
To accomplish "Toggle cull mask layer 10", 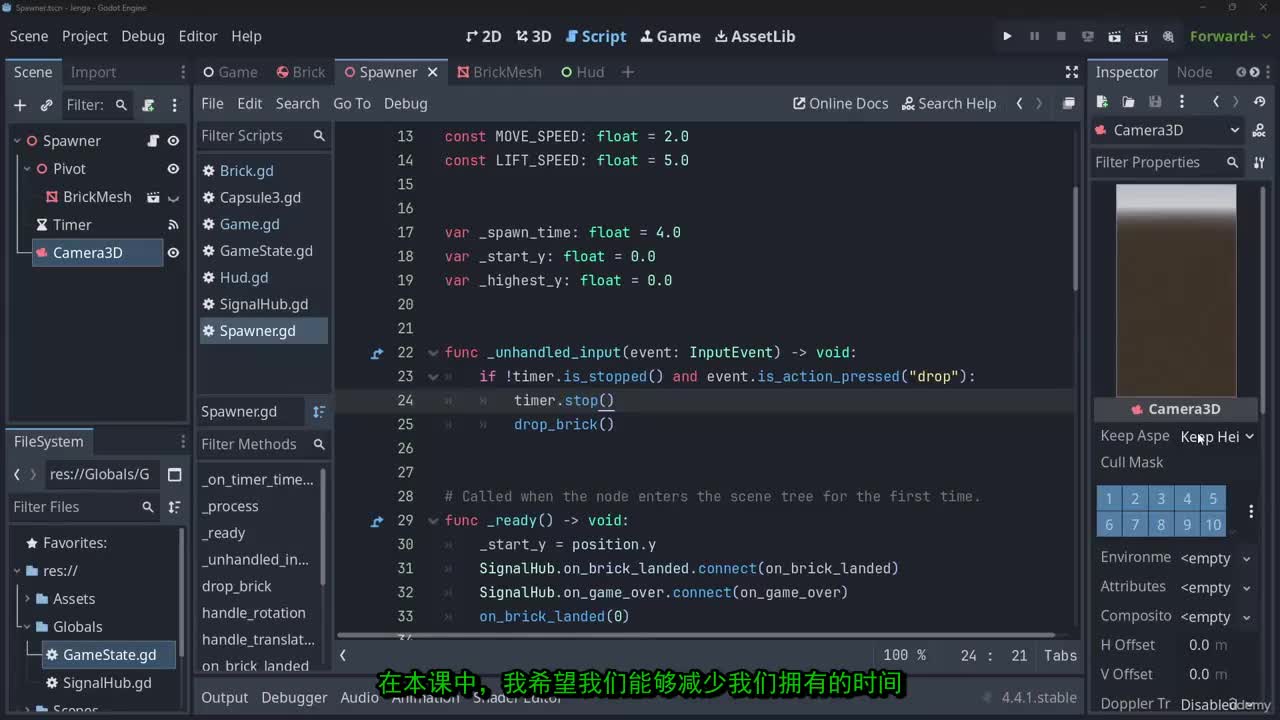I will [1213, 524].
